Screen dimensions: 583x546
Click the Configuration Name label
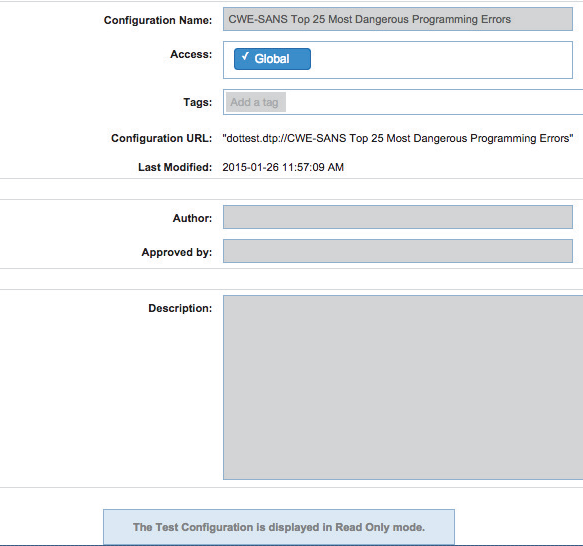coord(158,20)
